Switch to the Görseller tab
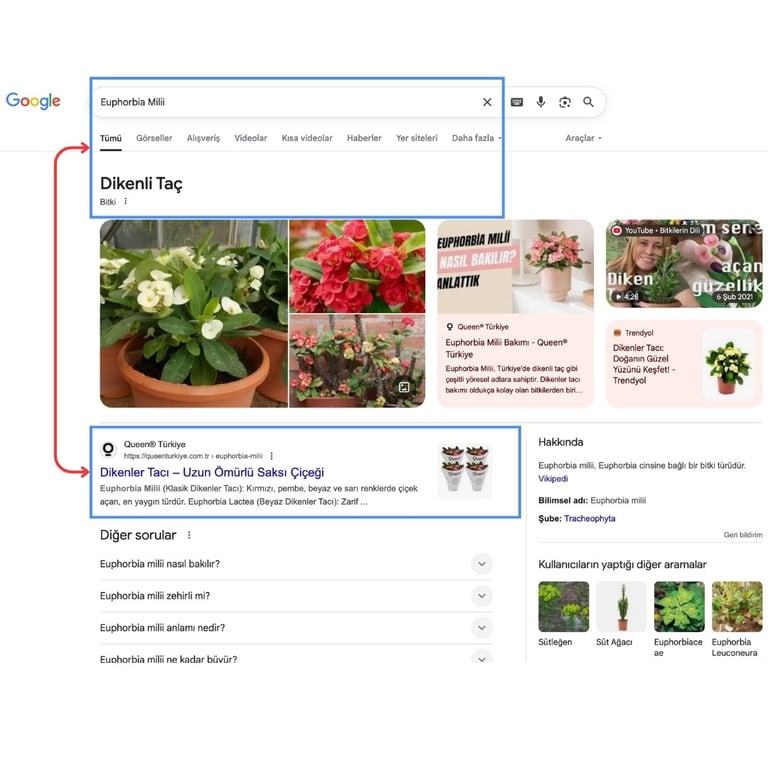Viewport: 768px width, 768px height. click(x=154, y=138)
